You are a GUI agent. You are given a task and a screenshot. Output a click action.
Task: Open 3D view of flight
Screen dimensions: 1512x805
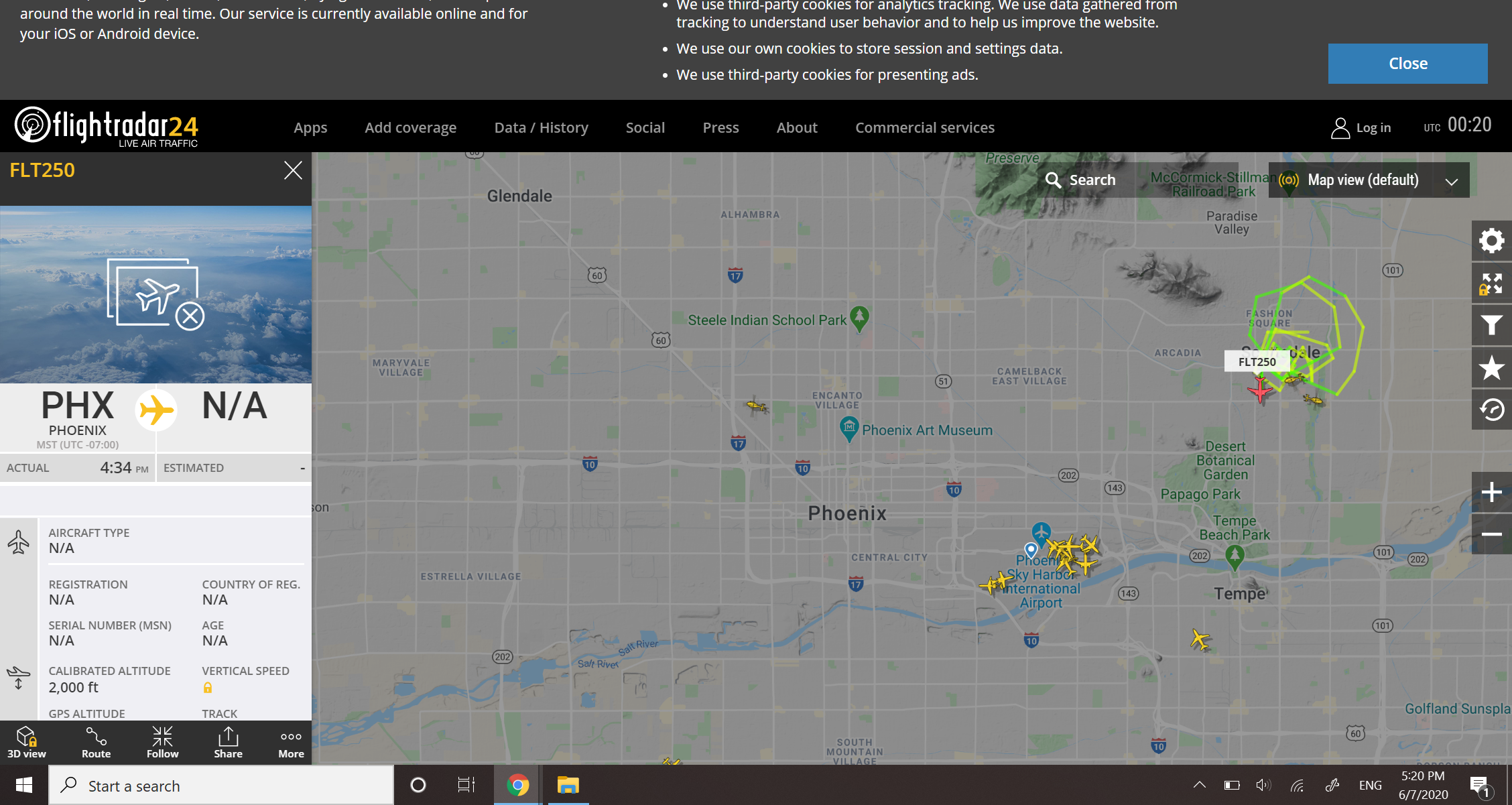[27, 742]
